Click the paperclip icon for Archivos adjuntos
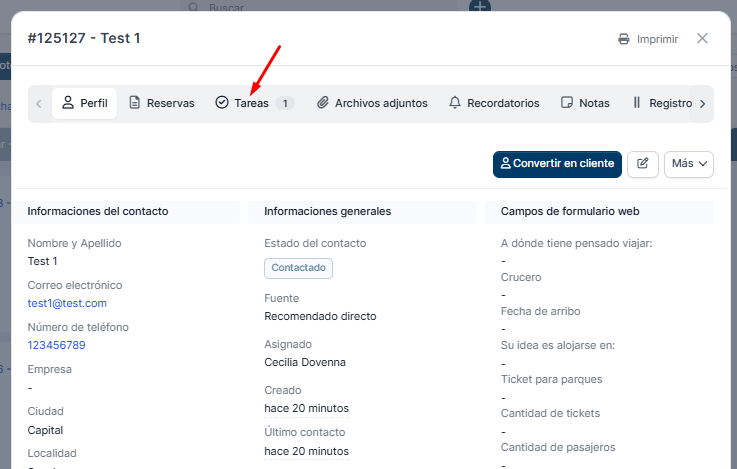Screen dimensions: 737x469 click(323, 103)
